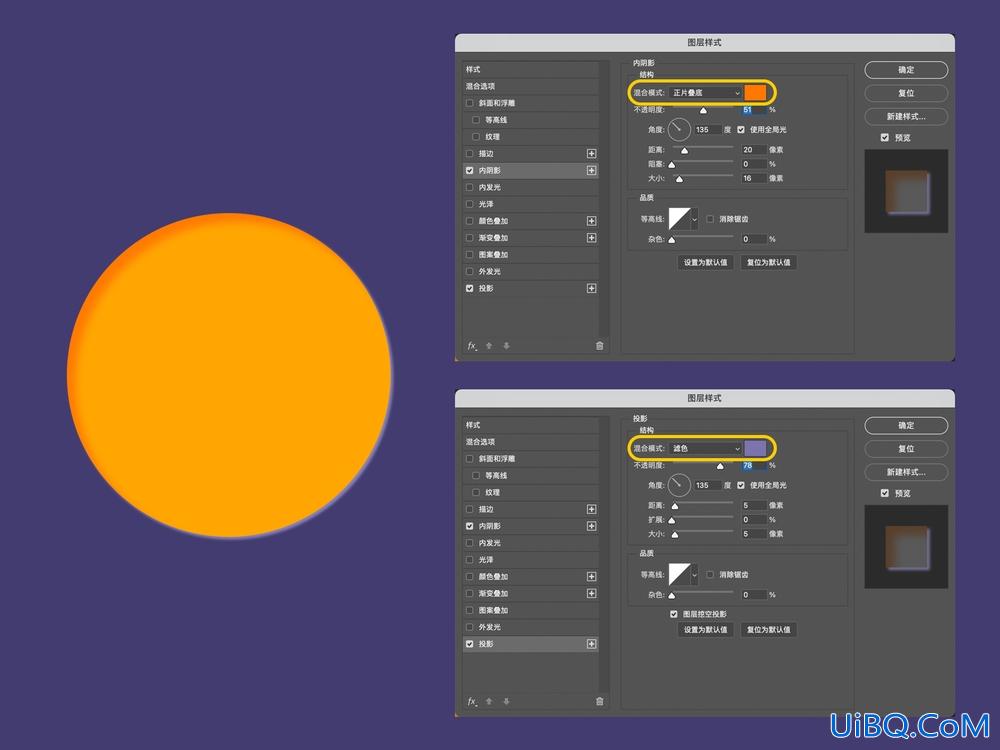The width and height of the screenshot is (1000, 750).
Task: Click 不透明度 slider handle in Drop Shadow dialog
Action: click(721, 467)
